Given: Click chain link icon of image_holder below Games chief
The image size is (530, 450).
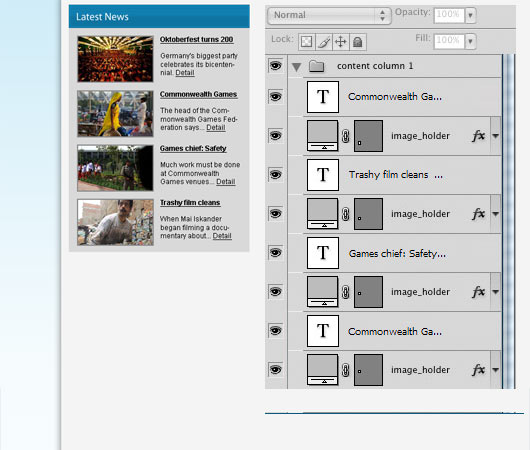Looking at the screenshot, I should pyautogui.click(x=346, y=292).
